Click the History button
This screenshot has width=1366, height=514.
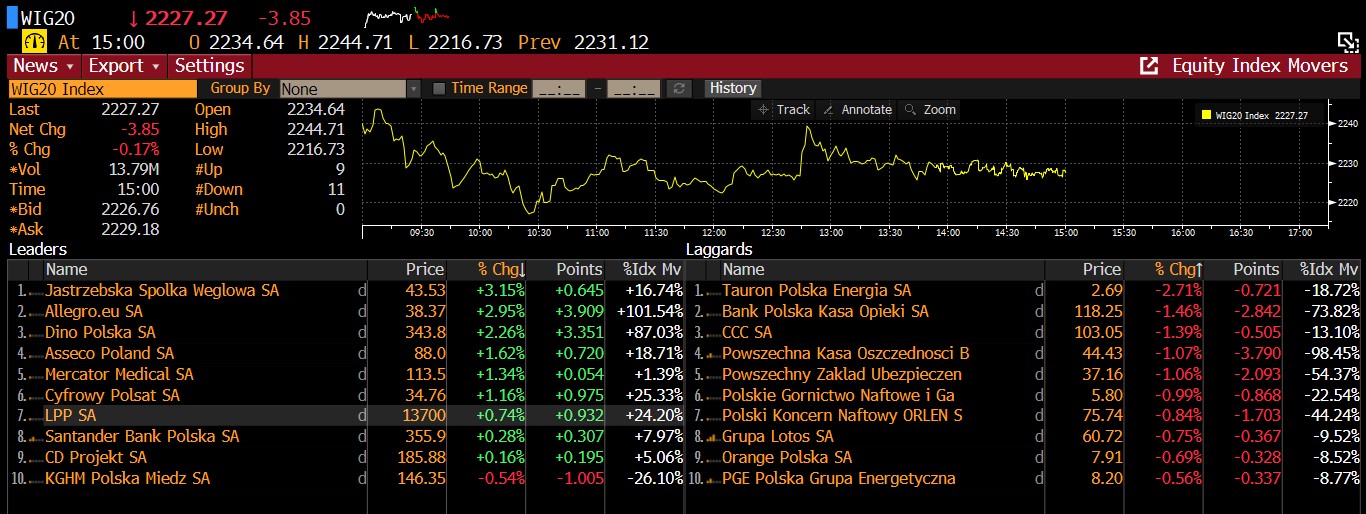[x=733, y=88]
